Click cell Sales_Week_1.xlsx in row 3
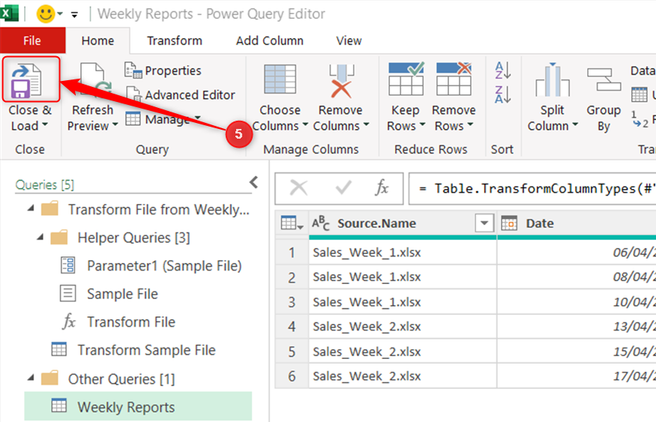Viewport: 656px width, 422px height. [402, 302]
